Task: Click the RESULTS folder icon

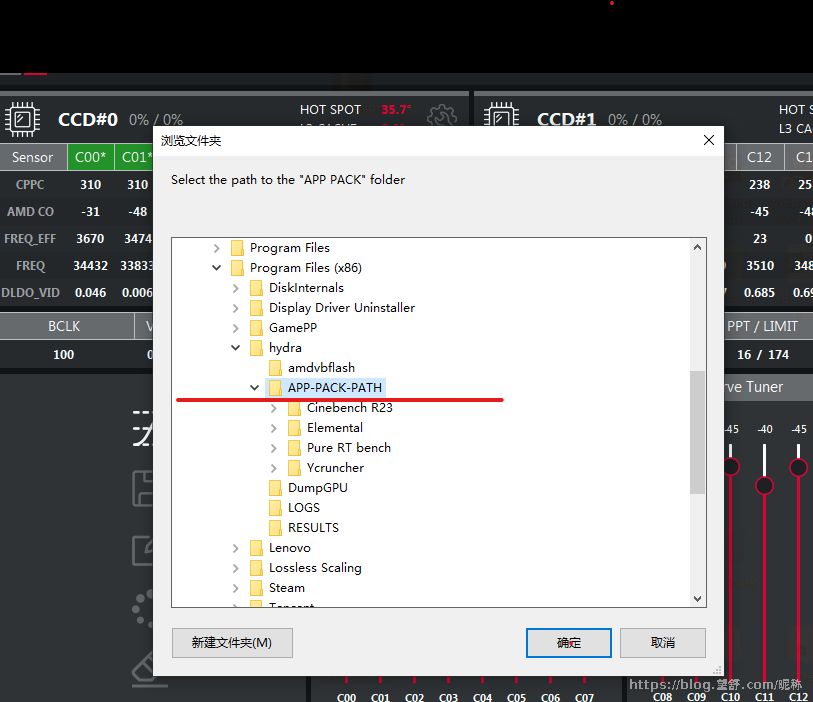Action: point(275,528)
